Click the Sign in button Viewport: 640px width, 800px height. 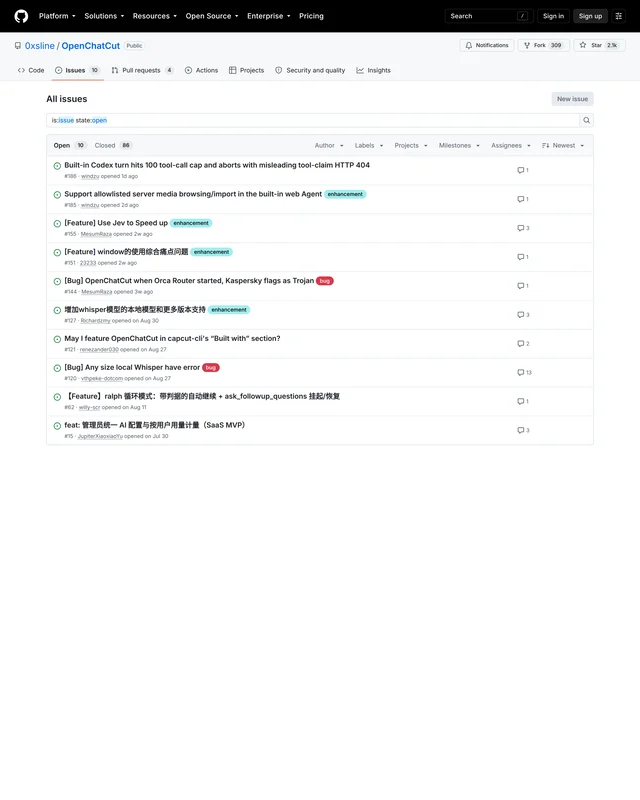click(x=553, y=16)
